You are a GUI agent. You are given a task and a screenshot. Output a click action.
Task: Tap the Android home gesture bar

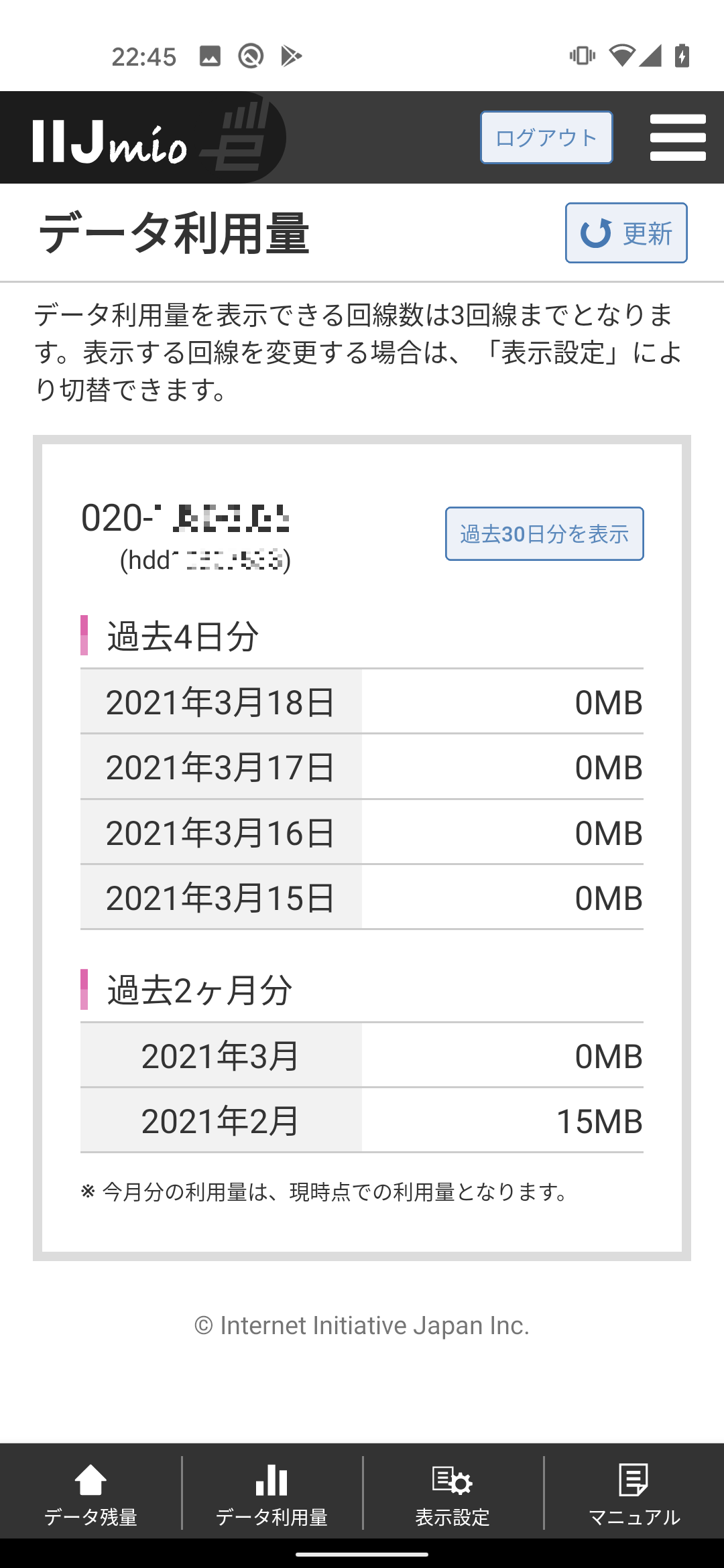click(362, 1554)
